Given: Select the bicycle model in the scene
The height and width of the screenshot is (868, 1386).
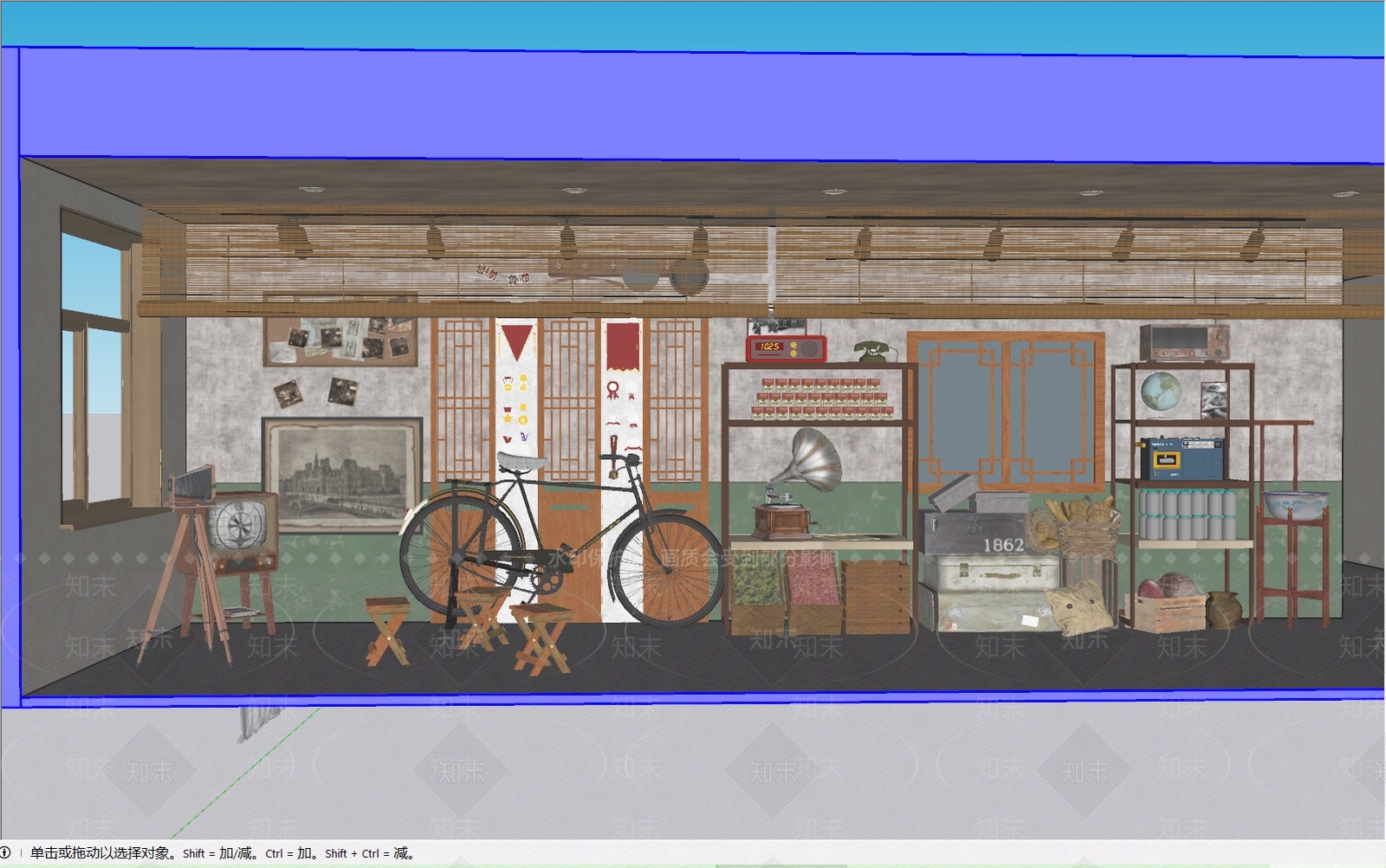Looking at the screenshot, I should click(561, 537).
